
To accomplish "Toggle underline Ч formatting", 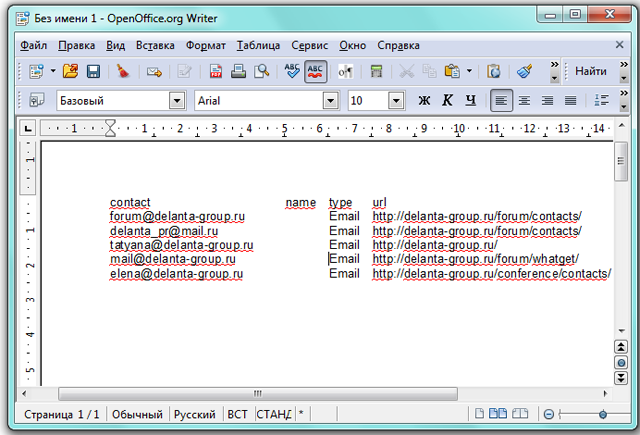I will 471,100.
